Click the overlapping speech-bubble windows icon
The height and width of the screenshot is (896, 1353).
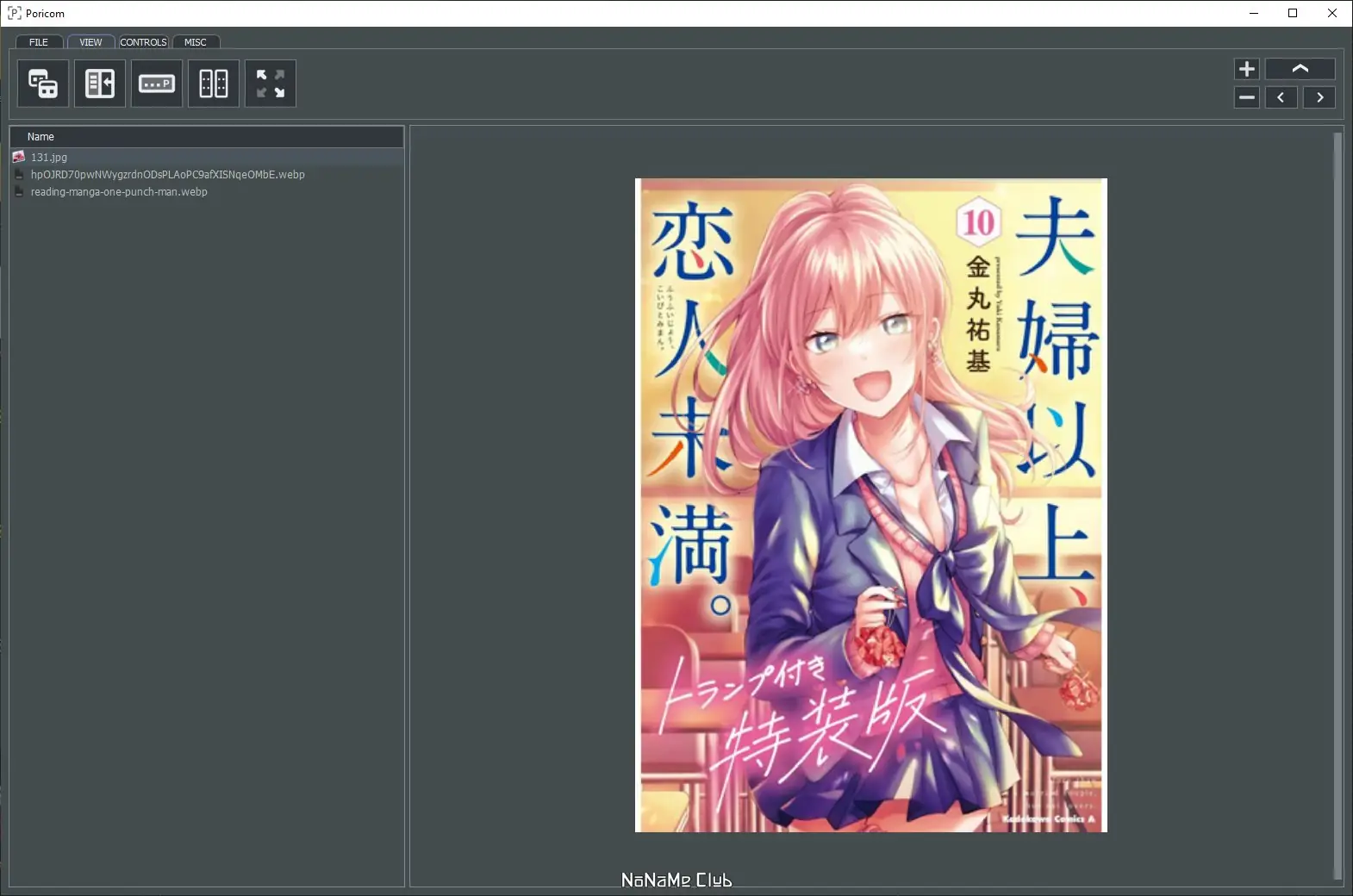pyautogui.click(x=43, y=84)
